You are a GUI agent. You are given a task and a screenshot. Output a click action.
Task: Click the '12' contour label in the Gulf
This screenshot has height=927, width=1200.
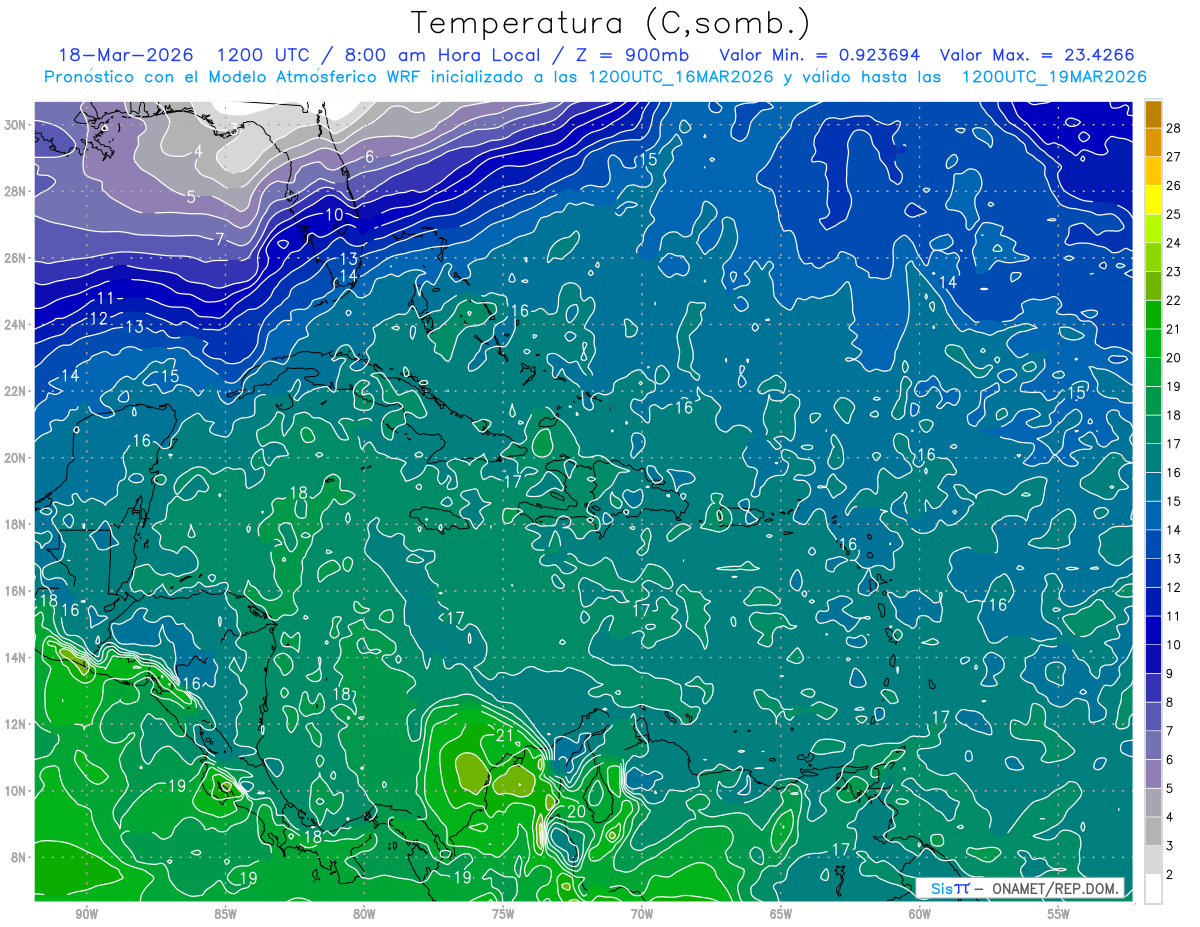point(98,319)
